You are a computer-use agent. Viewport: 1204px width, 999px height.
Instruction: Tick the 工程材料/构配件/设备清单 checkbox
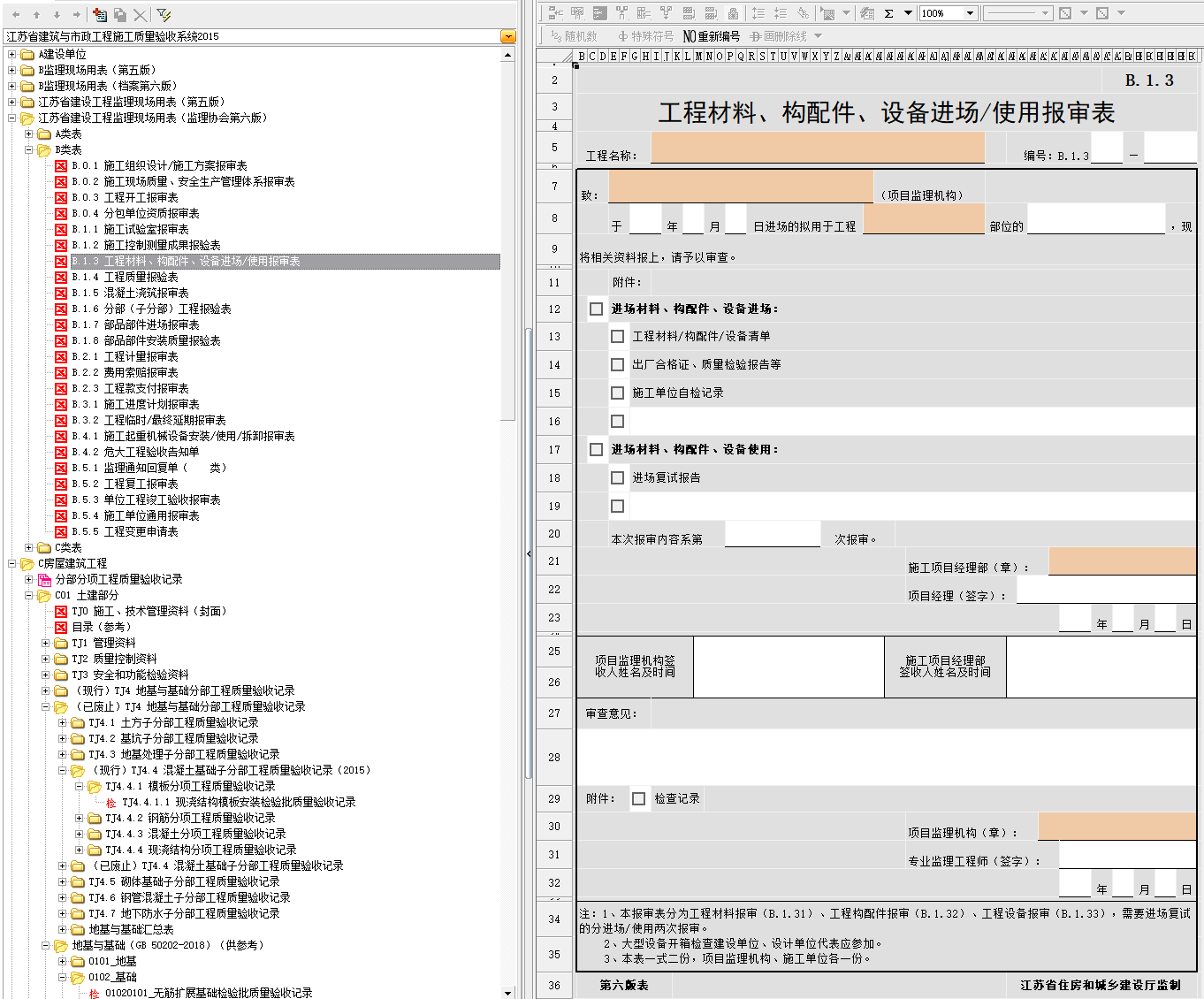pos(618,337)
